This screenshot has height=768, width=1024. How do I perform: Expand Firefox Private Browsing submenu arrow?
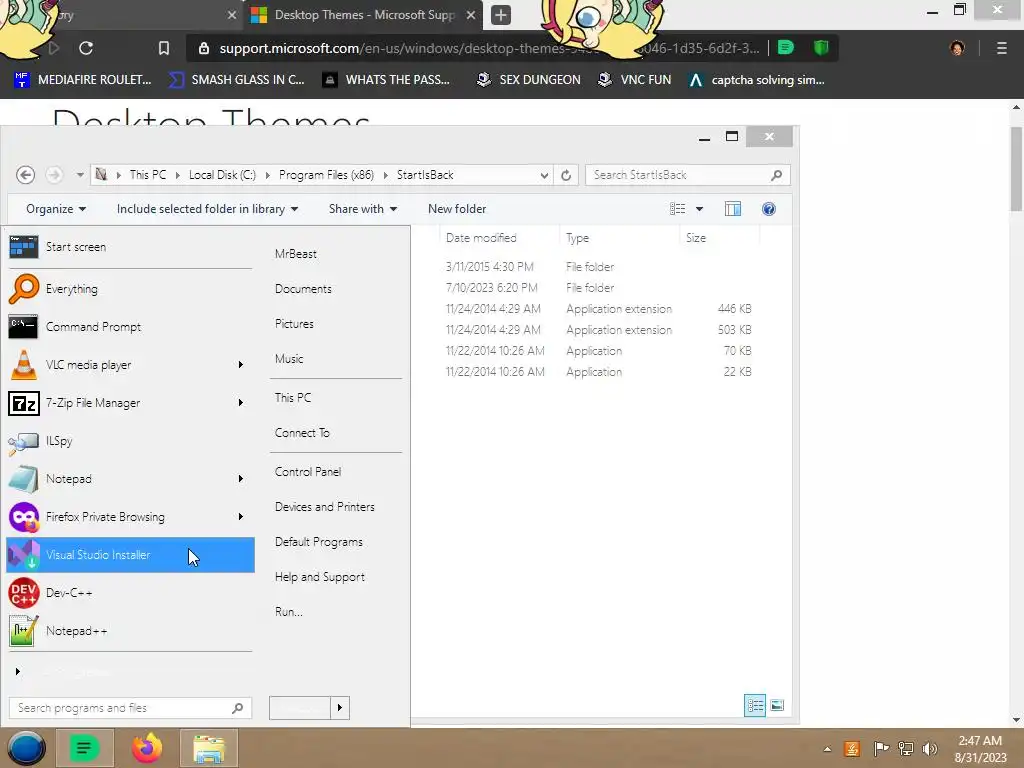[240, 517]
